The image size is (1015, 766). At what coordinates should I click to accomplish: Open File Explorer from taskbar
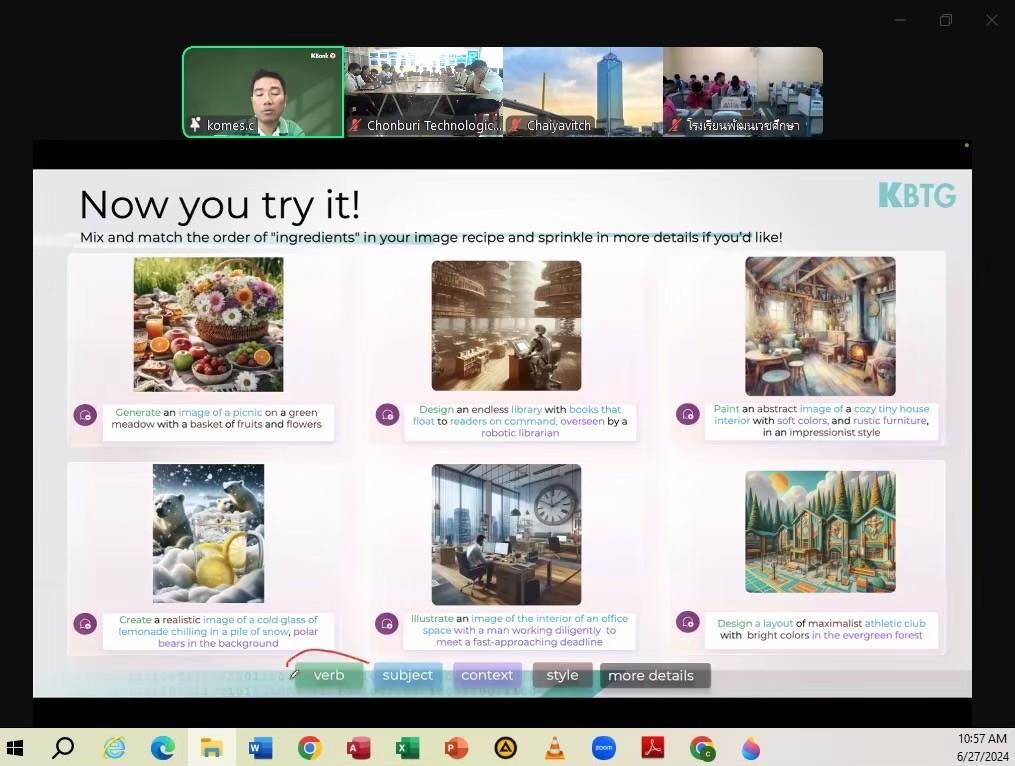[x=211, y=748]
